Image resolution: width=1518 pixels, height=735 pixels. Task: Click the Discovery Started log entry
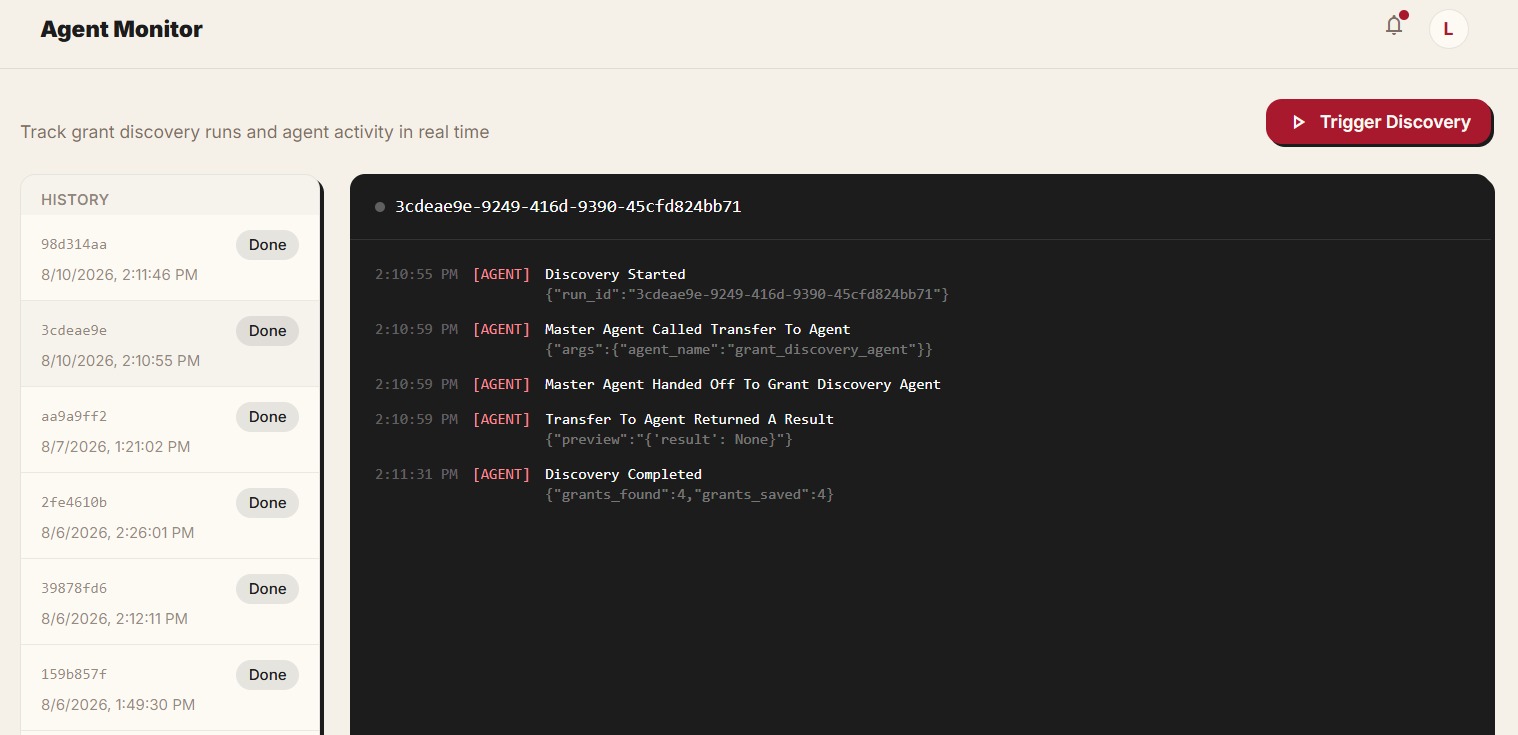[662, 284]
